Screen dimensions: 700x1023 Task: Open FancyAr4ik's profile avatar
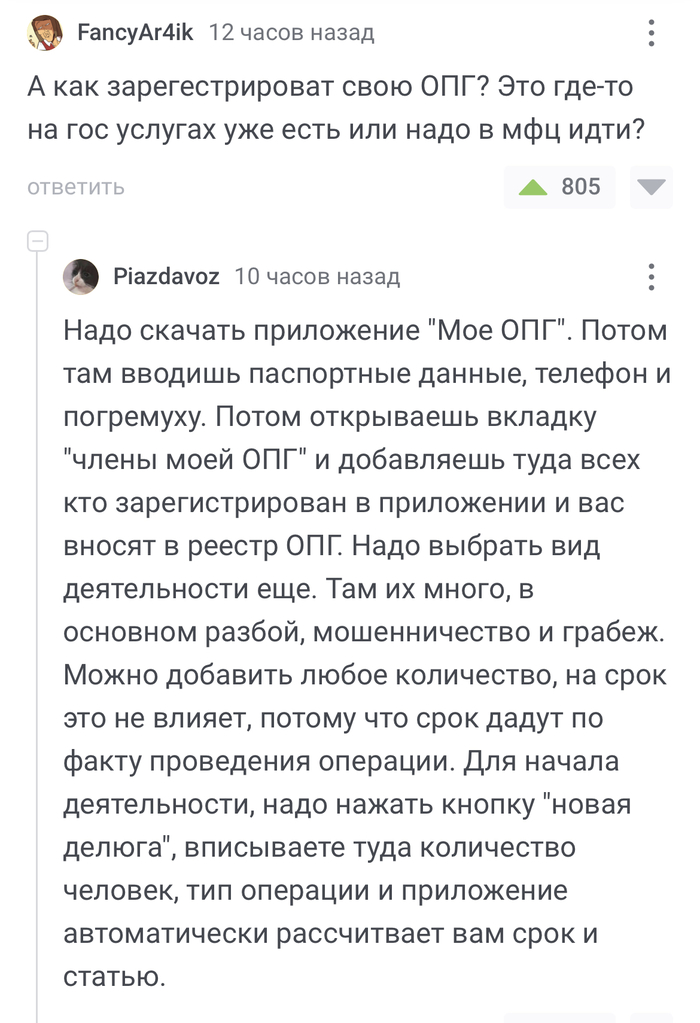pos(45,34)
